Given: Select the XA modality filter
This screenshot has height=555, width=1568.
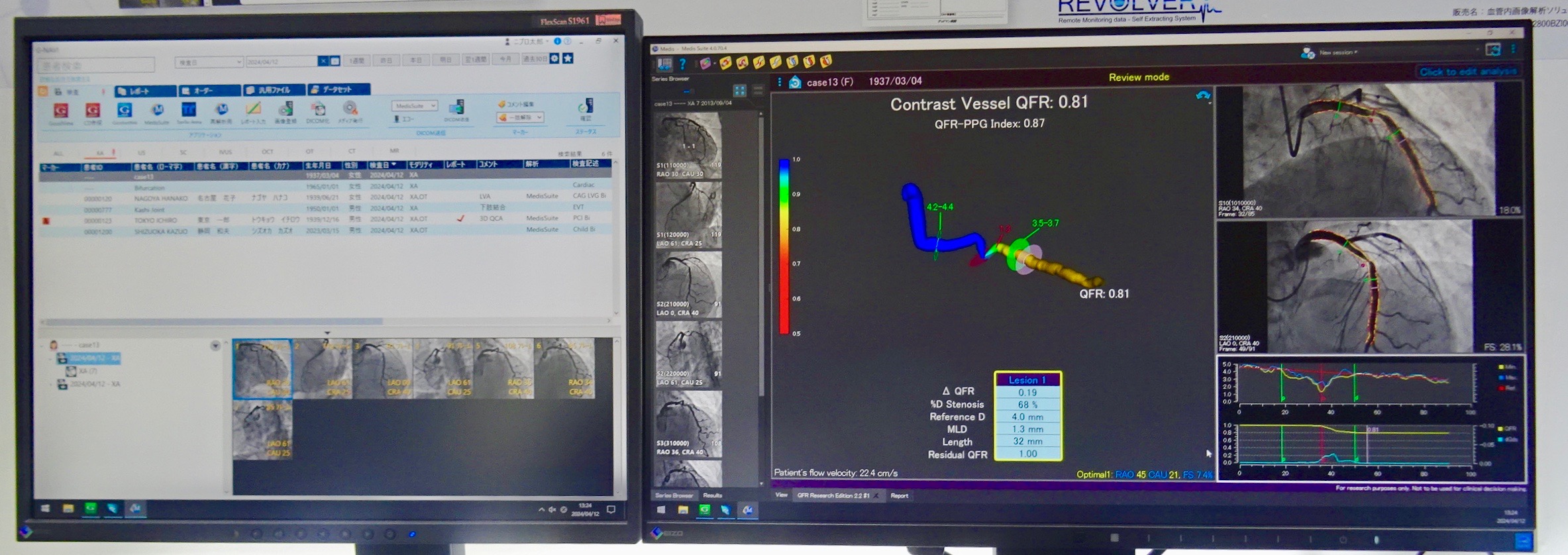Looking at the screenshot, I should [x=100, y=153].
